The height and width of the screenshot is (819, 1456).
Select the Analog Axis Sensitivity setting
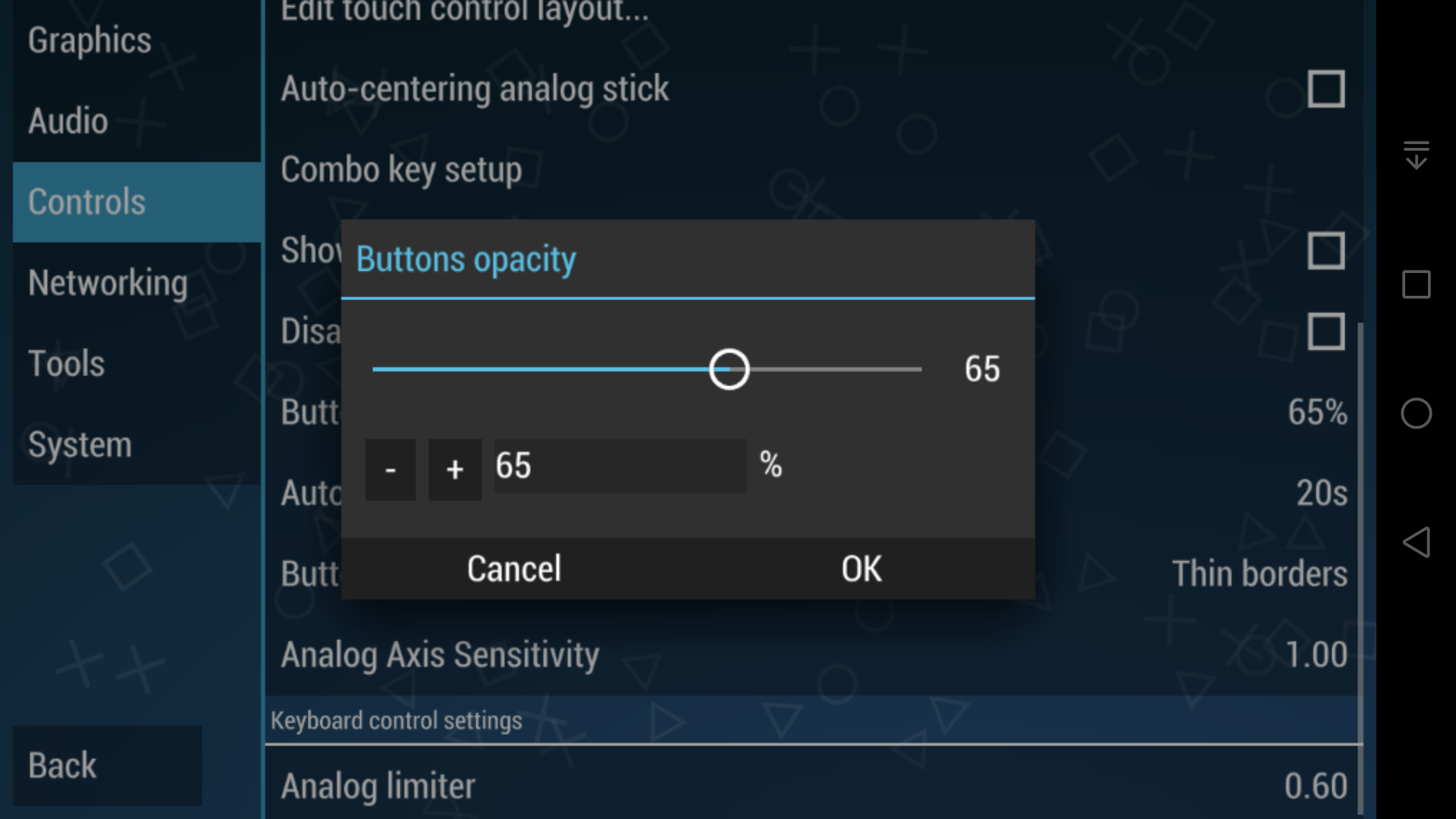click(441, 655)
